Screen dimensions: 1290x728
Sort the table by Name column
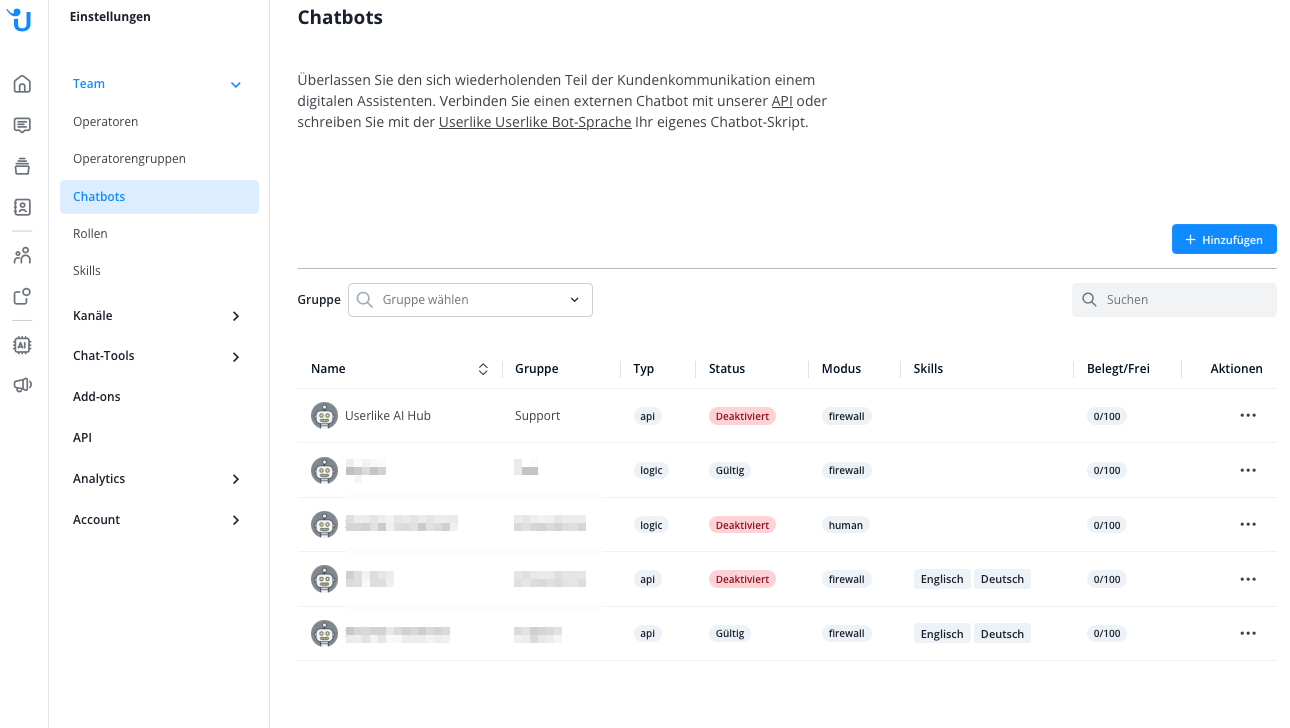483,369
